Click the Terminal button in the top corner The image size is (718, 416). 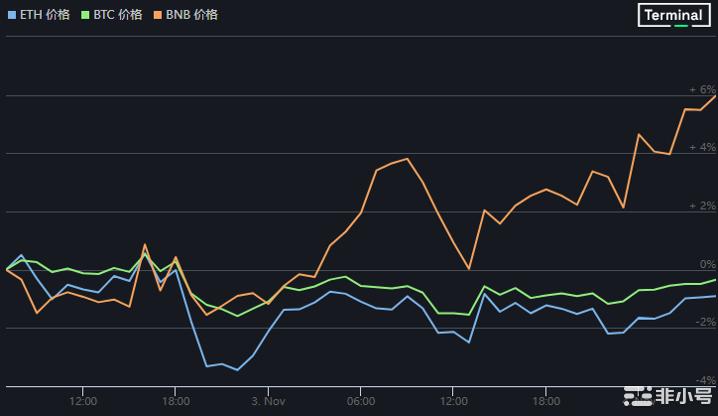673,15
